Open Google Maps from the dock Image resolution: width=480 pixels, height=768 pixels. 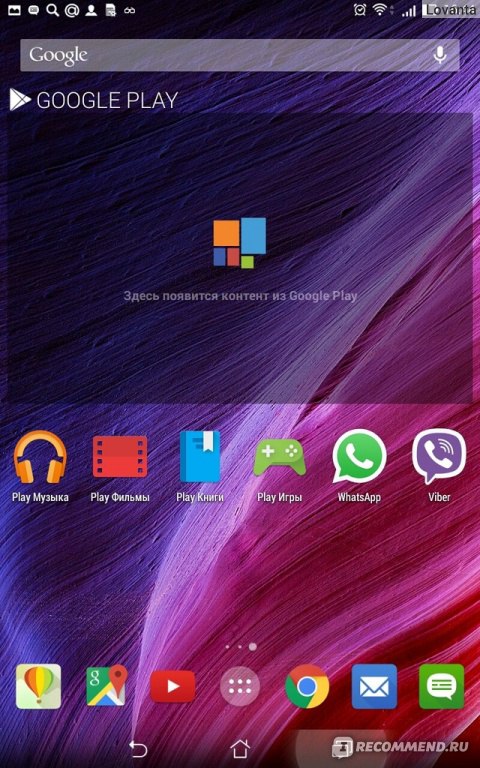(107, 686)
